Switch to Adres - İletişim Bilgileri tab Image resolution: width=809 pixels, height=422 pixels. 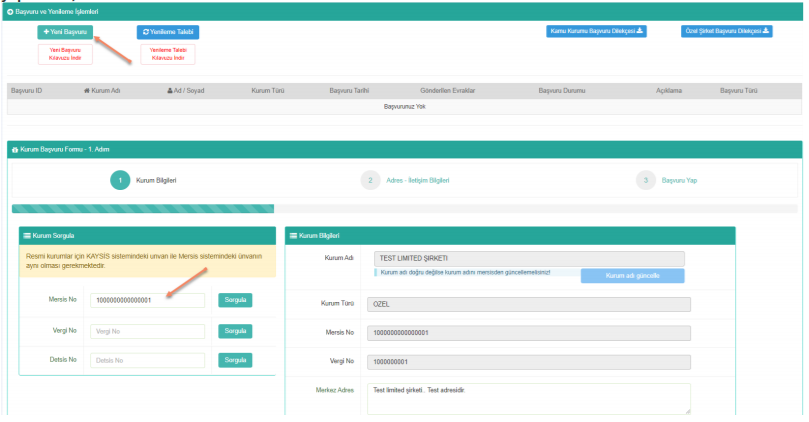(x=418, y=180)
